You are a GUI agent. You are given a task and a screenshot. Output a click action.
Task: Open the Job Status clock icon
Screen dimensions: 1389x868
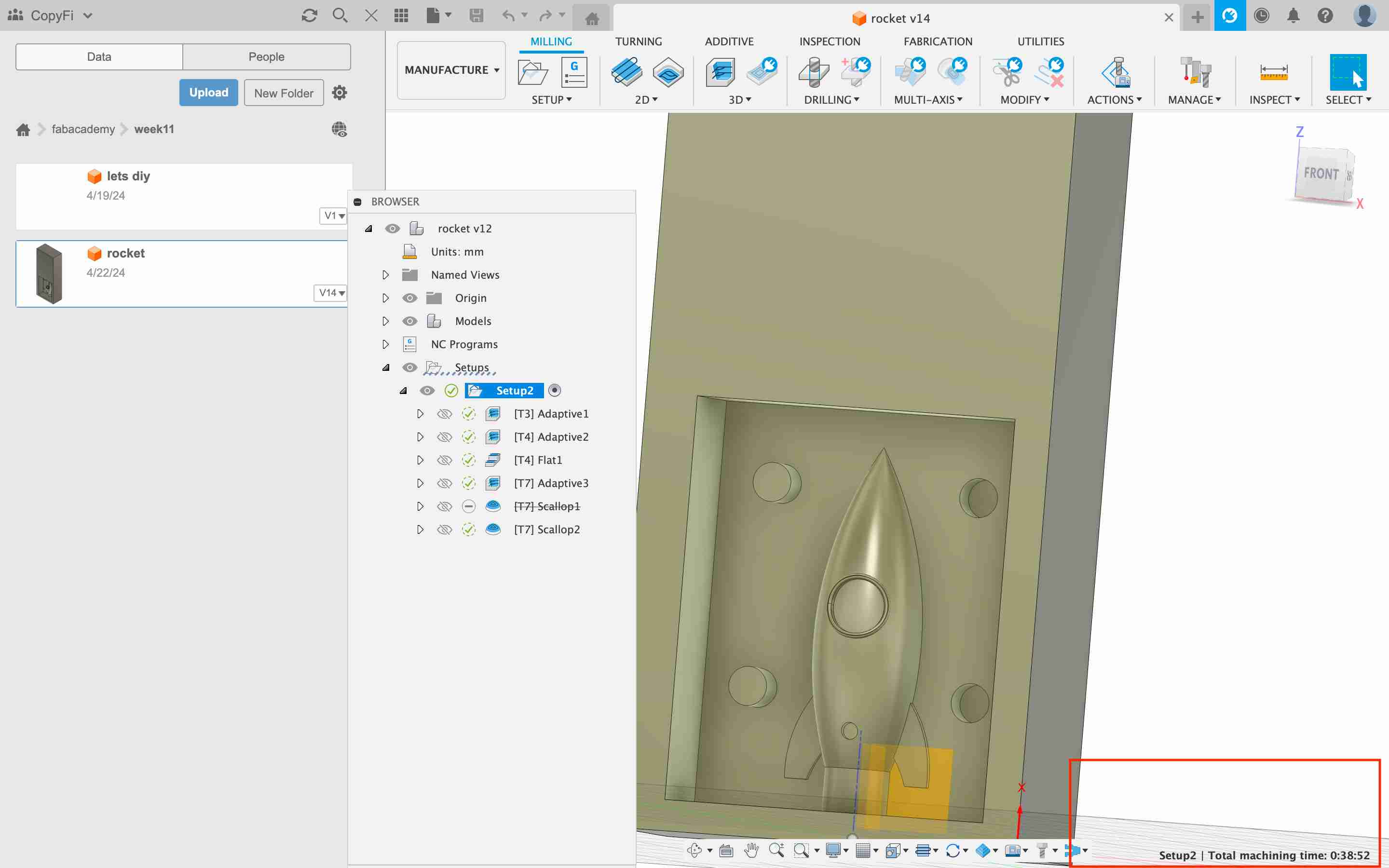pos(1261,15)
